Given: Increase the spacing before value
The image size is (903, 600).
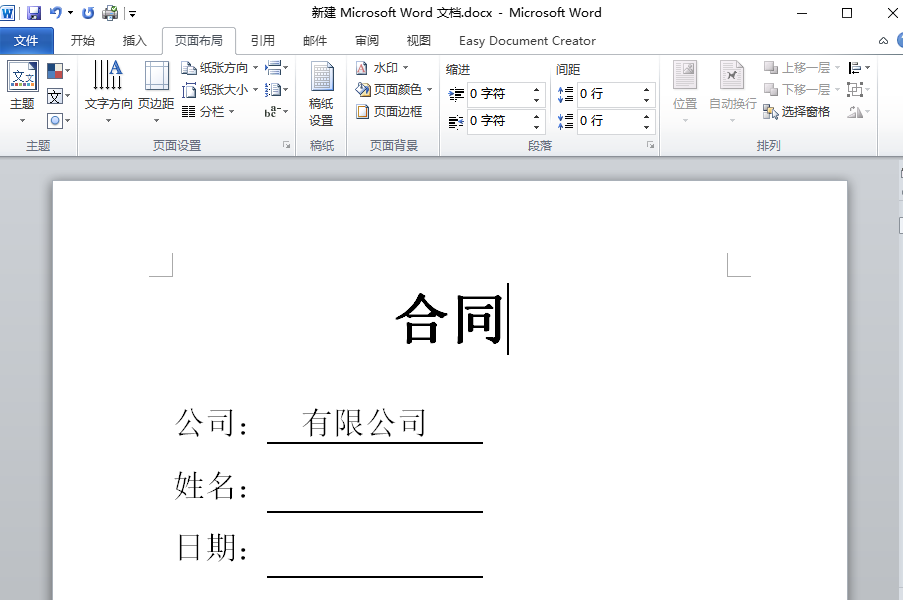Looking at the screenshot, I should coord(647,89).
